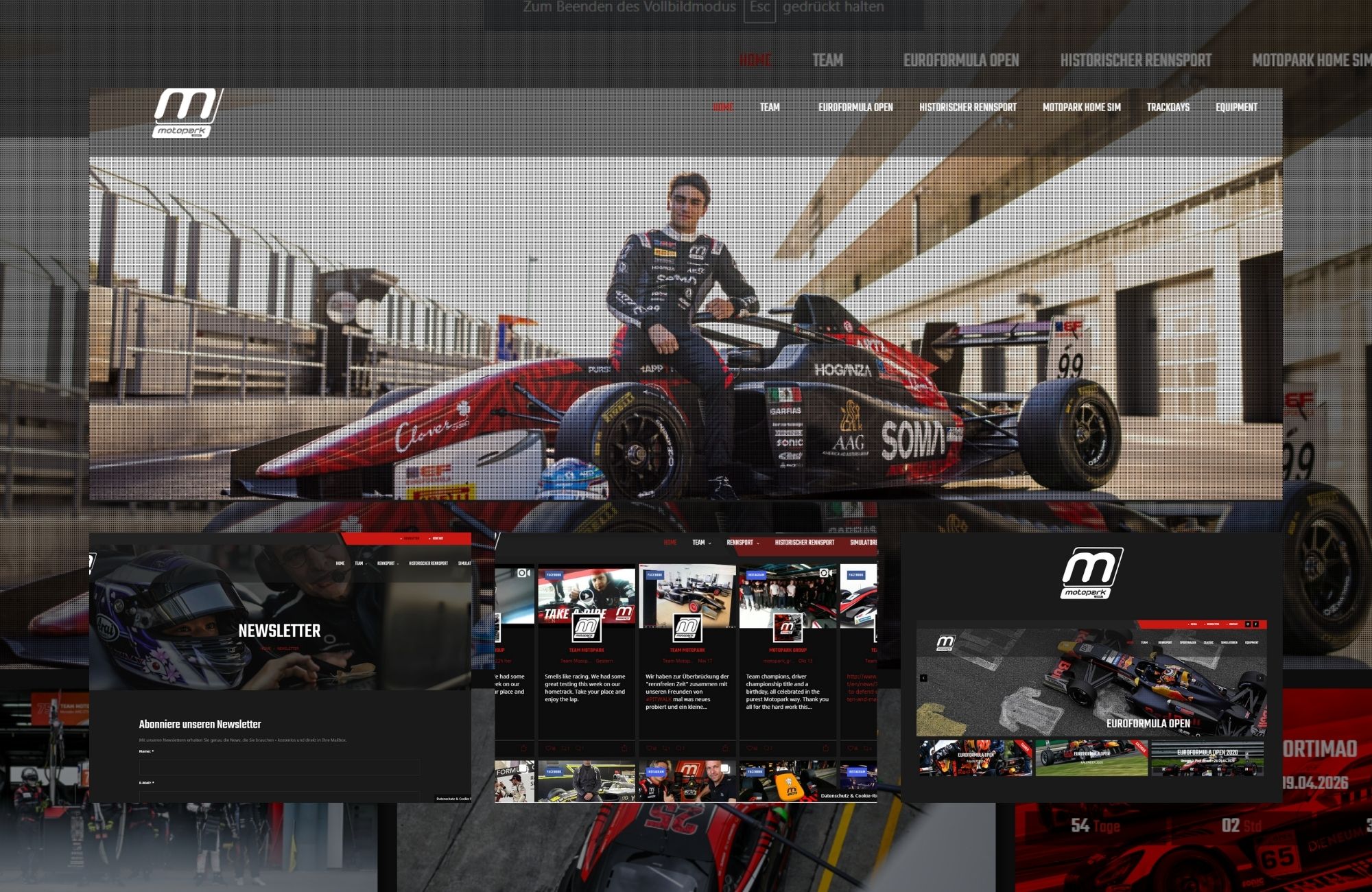Open Historischer Rennsport in main navigation

[x=967, y=108]
